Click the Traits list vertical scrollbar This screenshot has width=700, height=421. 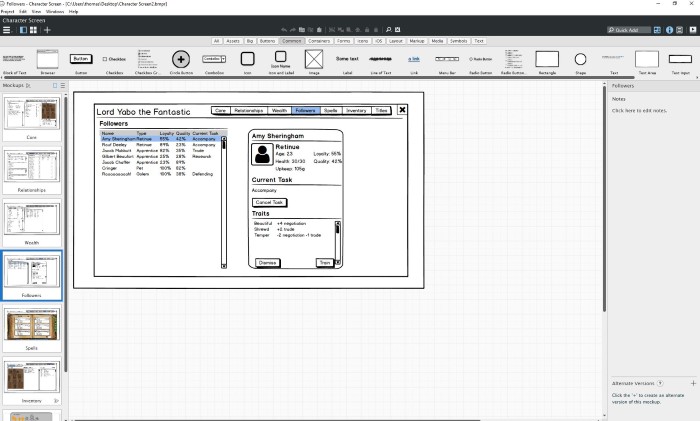coord(338,243)
